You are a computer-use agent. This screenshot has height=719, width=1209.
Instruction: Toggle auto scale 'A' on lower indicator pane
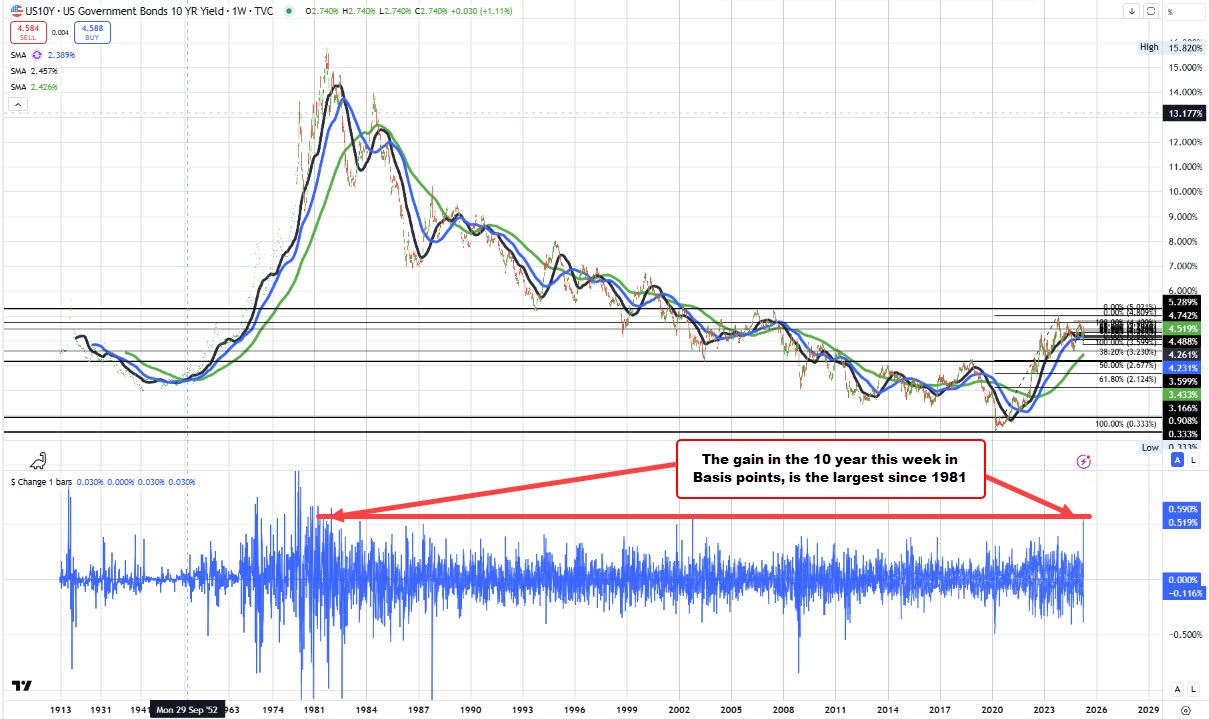pyautogui.click(x=1178, y=689)
